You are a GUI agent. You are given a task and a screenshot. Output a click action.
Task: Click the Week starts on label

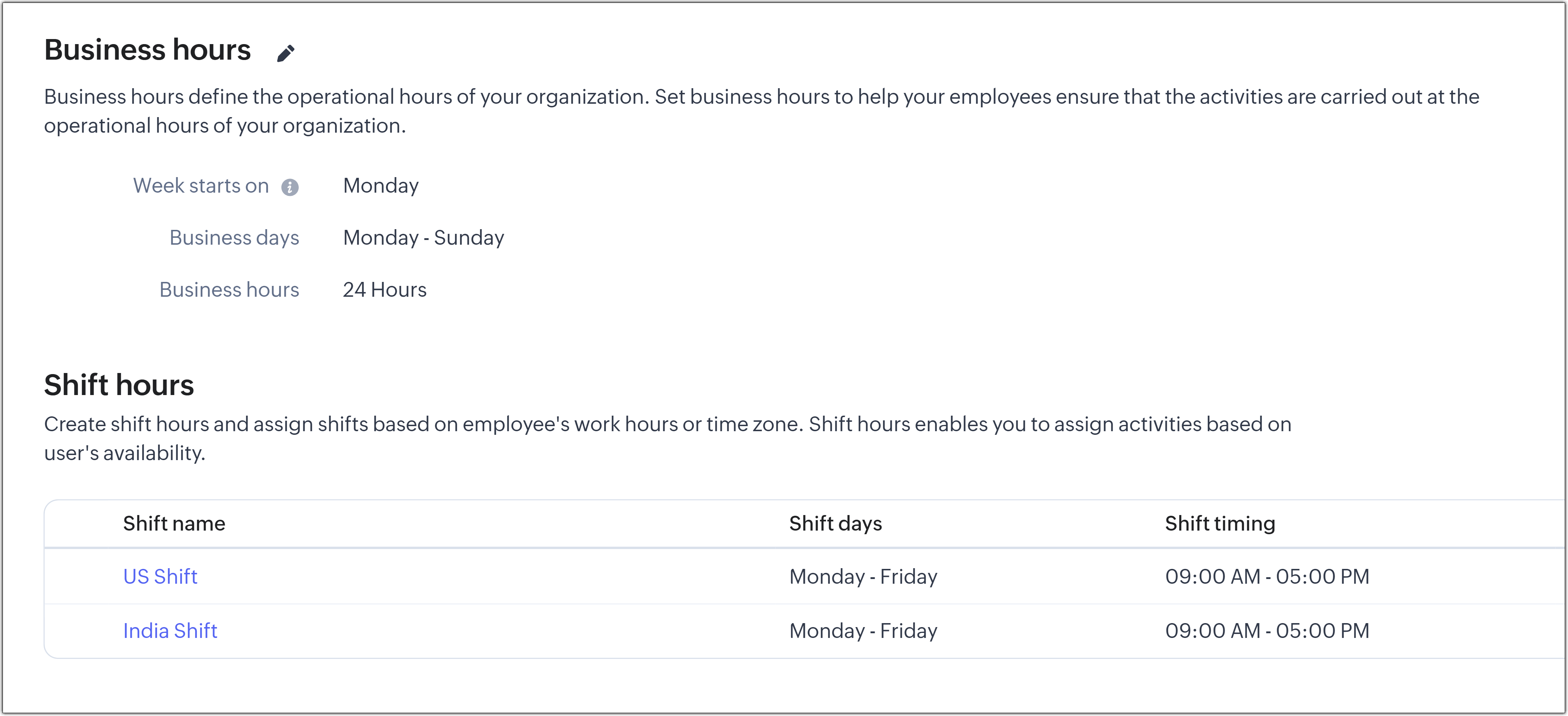coord(201,186)
